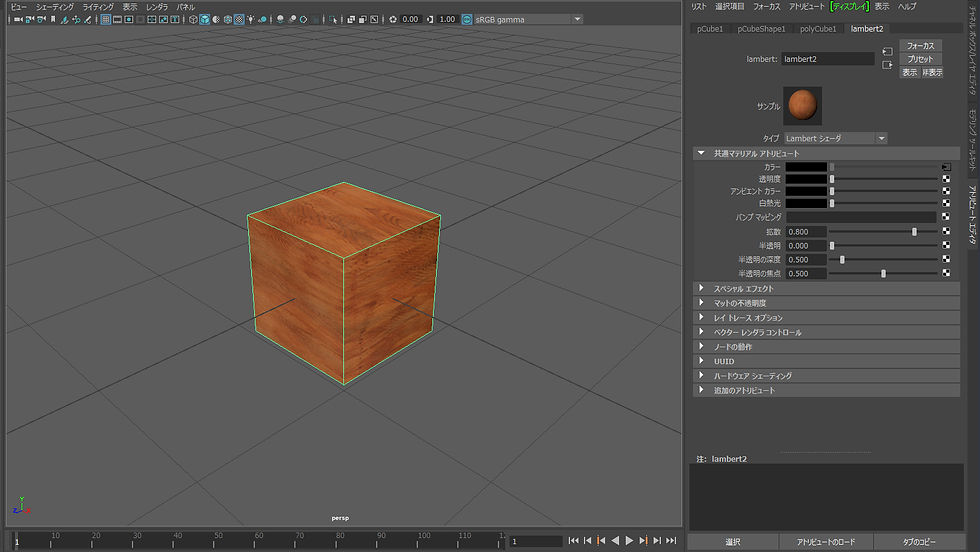The height and width of the screenshot is (552, 980).
Task: Click the 非表示 button
Action: [932, 73]
